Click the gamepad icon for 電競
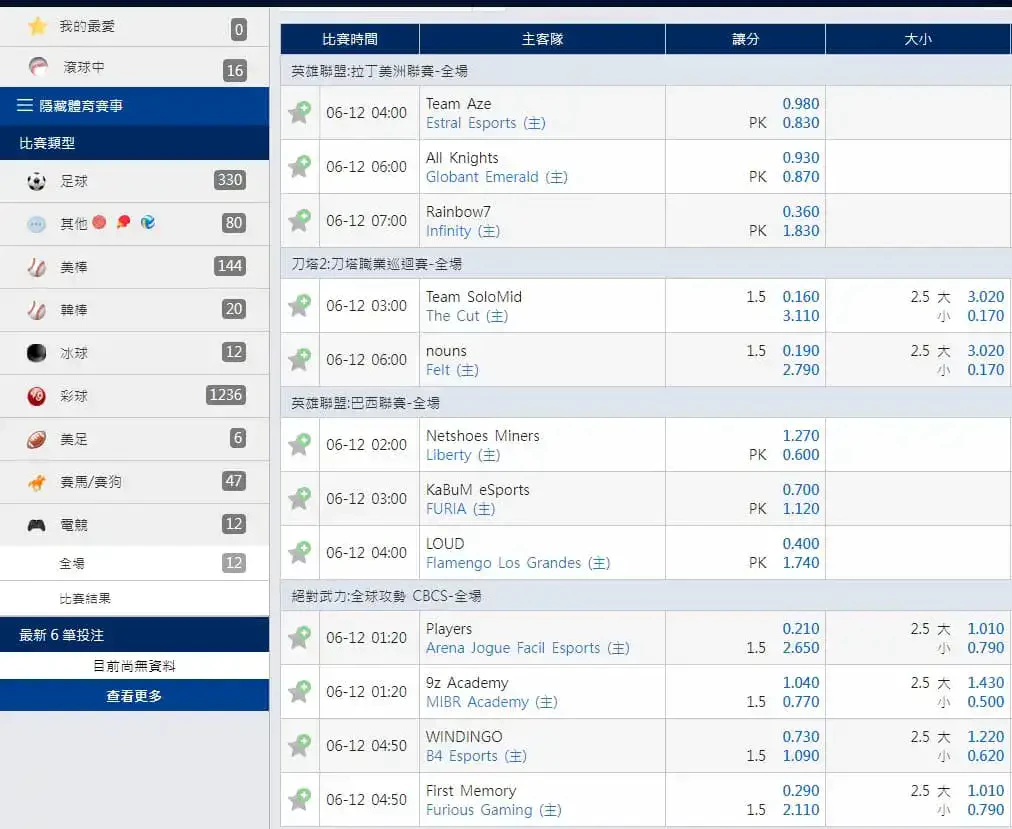 (x=36, y=525)
